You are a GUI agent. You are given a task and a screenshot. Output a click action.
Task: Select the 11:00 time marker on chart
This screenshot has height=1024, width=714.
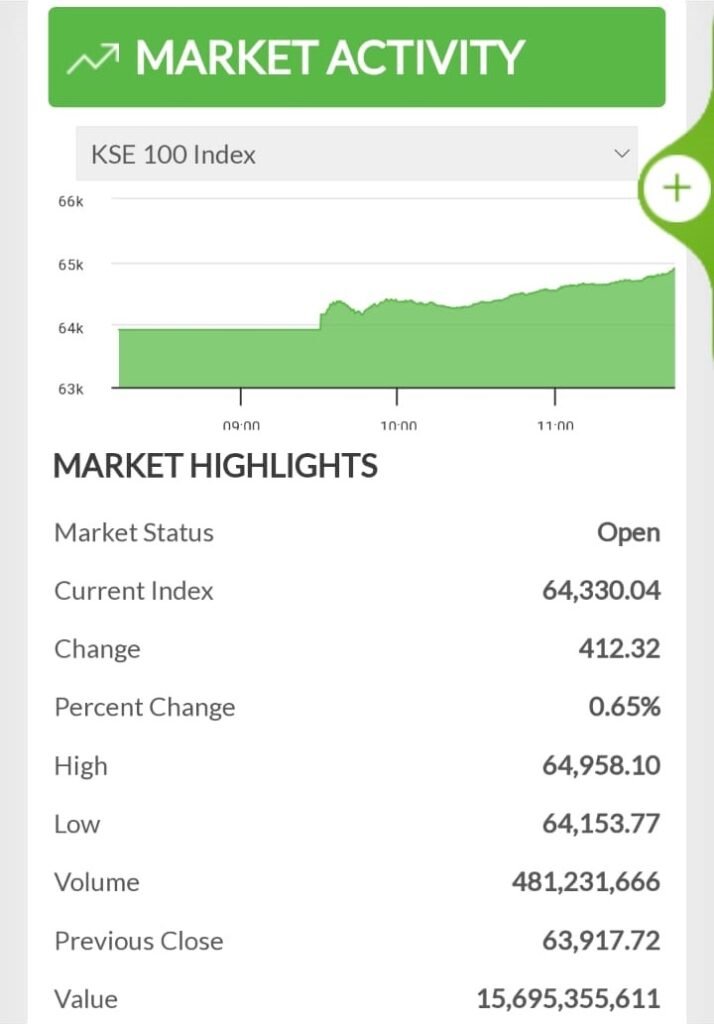[x=556, y=425]
